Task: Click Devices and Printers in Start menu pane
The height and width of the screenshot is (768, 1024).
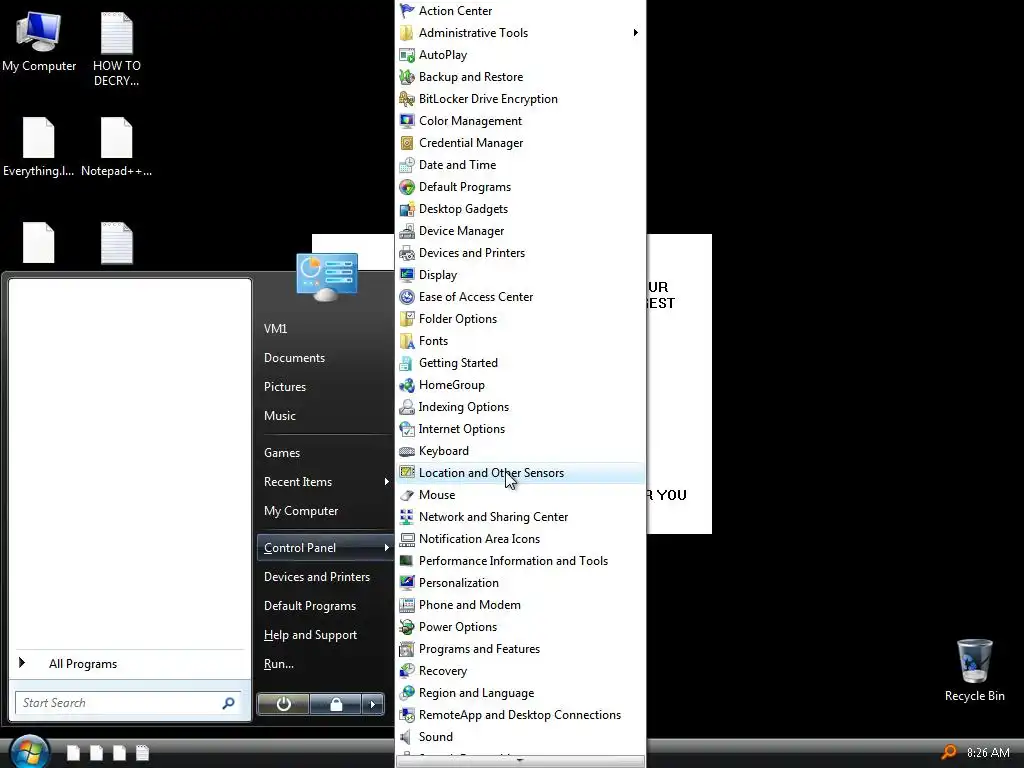Action: (317, 577)
